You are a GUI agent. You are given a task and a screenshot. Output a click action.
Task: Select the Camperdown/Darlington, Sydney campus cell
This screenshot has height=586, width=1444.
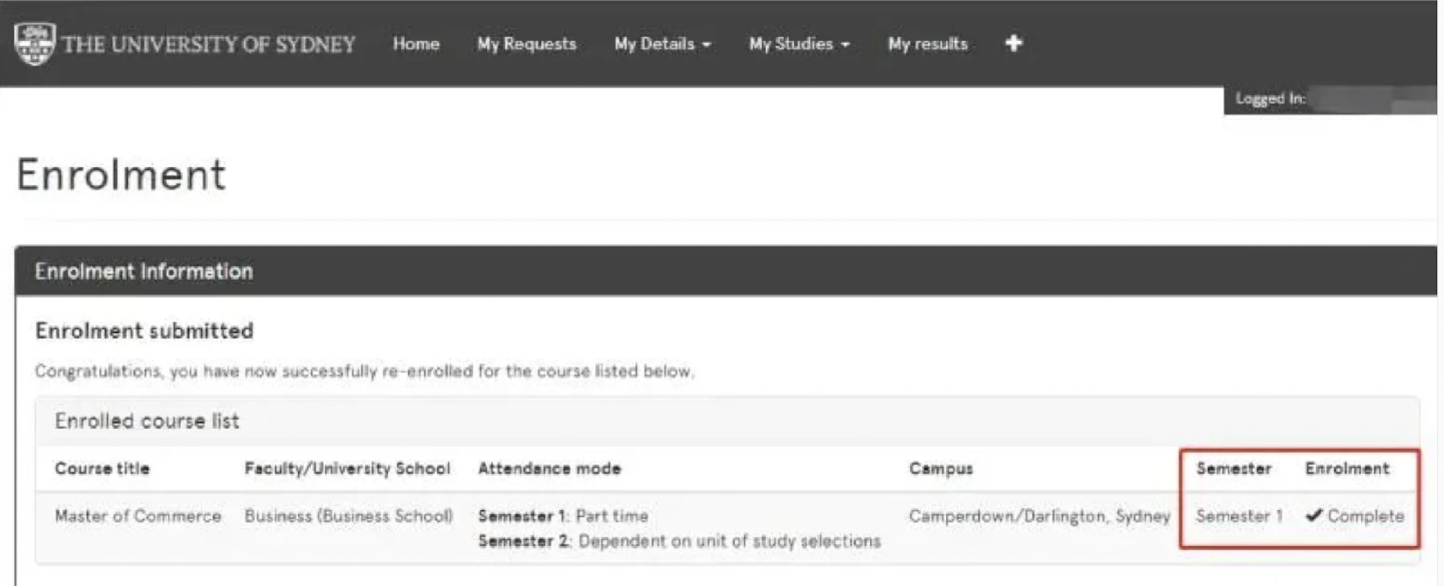coord(1039,517)
